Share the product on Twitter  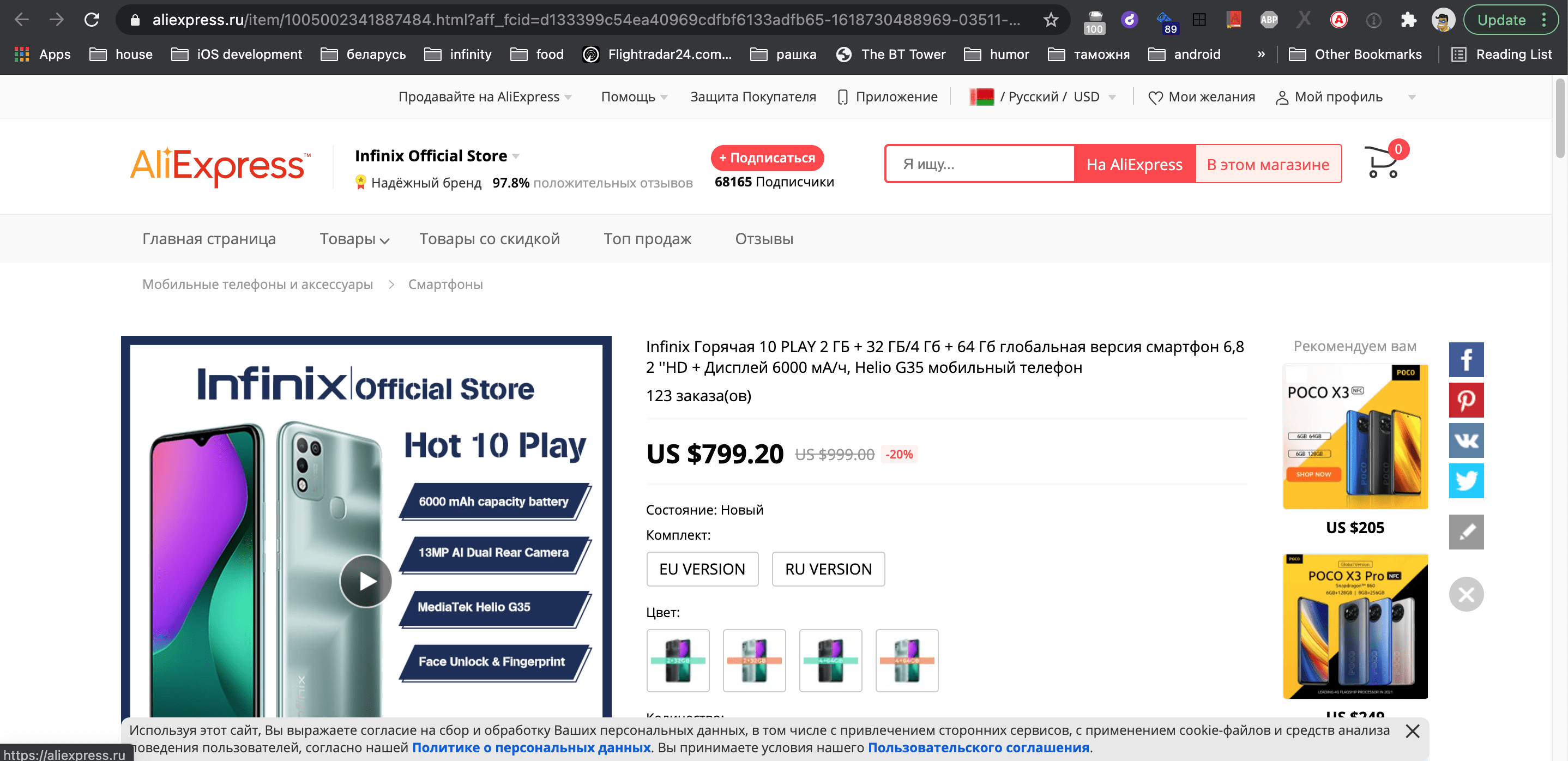(1466, 480)
